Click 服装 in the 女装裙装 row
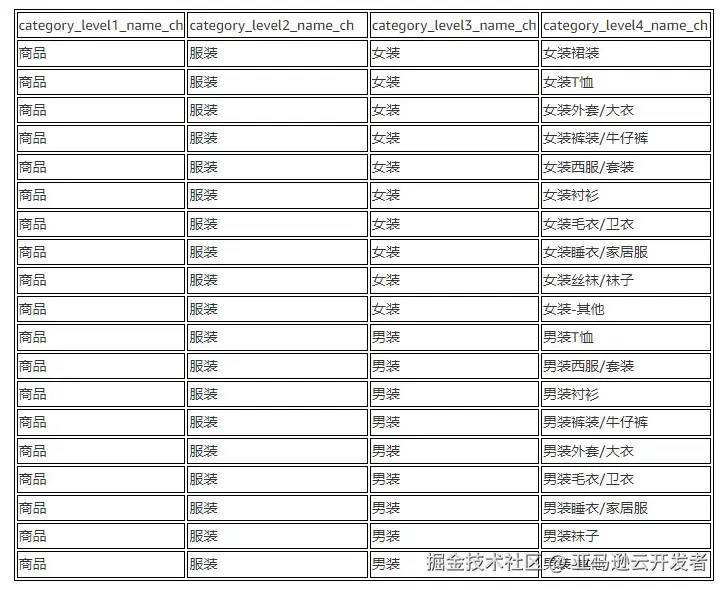Screen dimensions: 725x590 tap(277, 54)
